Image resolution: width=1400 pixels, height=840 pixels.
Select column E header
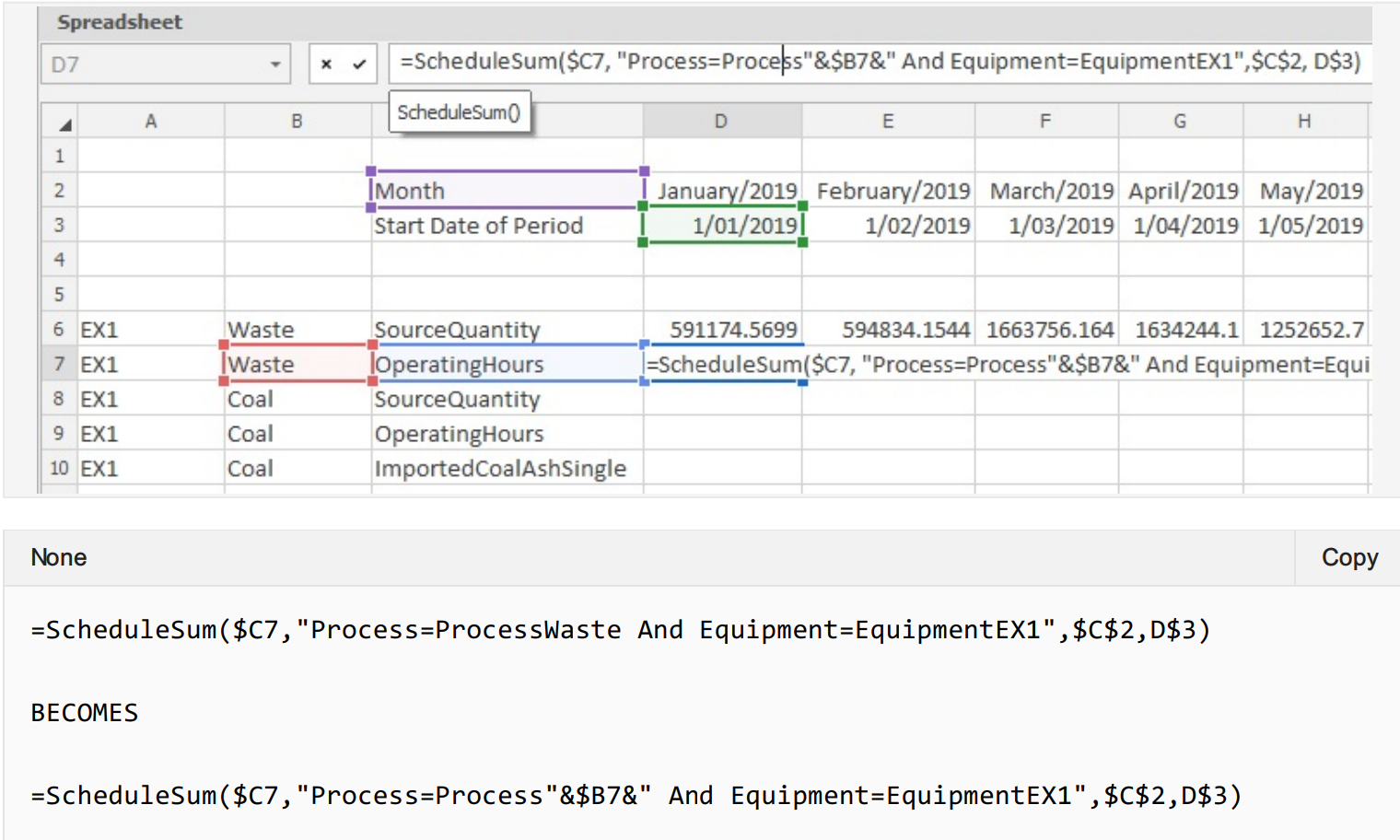tap(887, 122)
